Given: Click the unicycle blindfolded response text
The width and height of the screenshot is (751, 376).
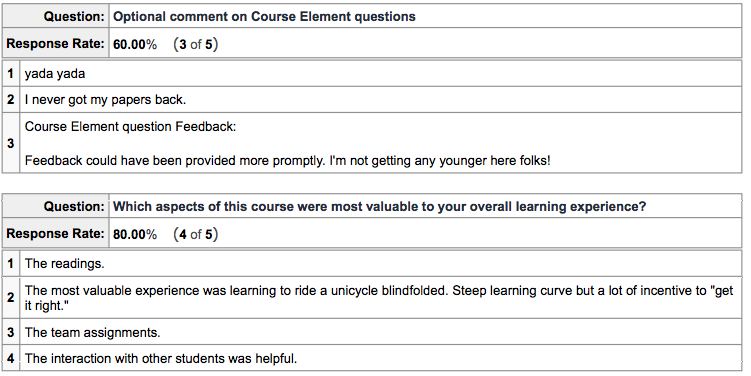Looking at the screenshot, I should tap(379, 298).
